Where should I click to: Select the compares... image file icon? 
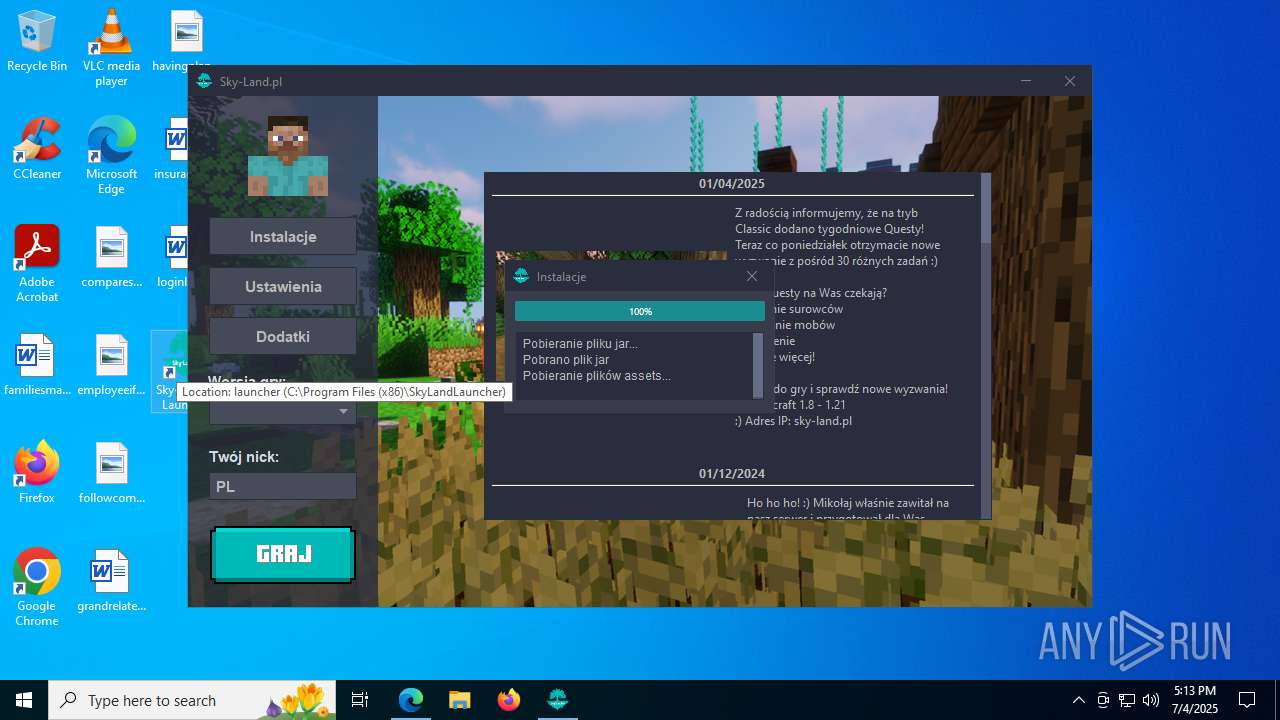(111, 257)
